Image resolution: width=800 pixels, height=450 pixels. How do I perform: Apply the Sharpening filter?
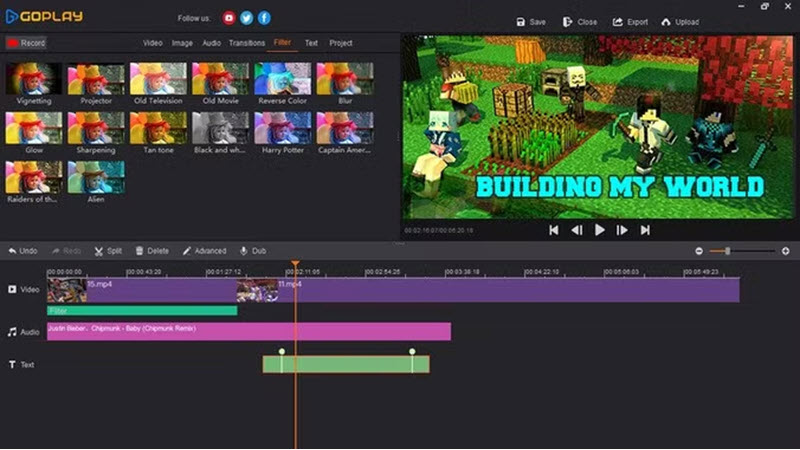96,128
